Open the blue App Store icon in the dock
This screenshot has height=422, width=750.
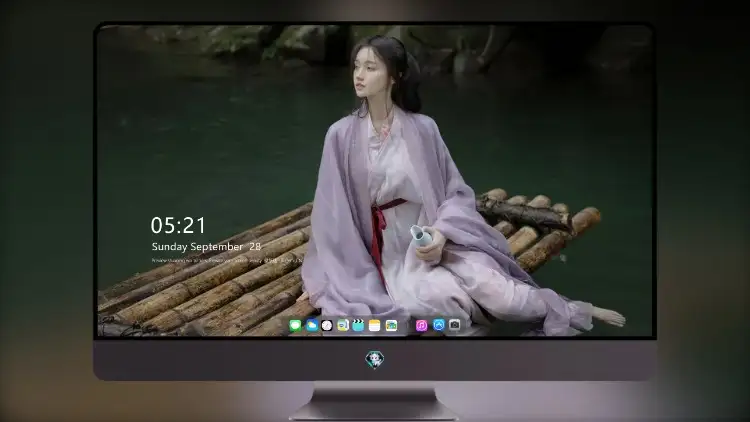(x=439, y=325)
